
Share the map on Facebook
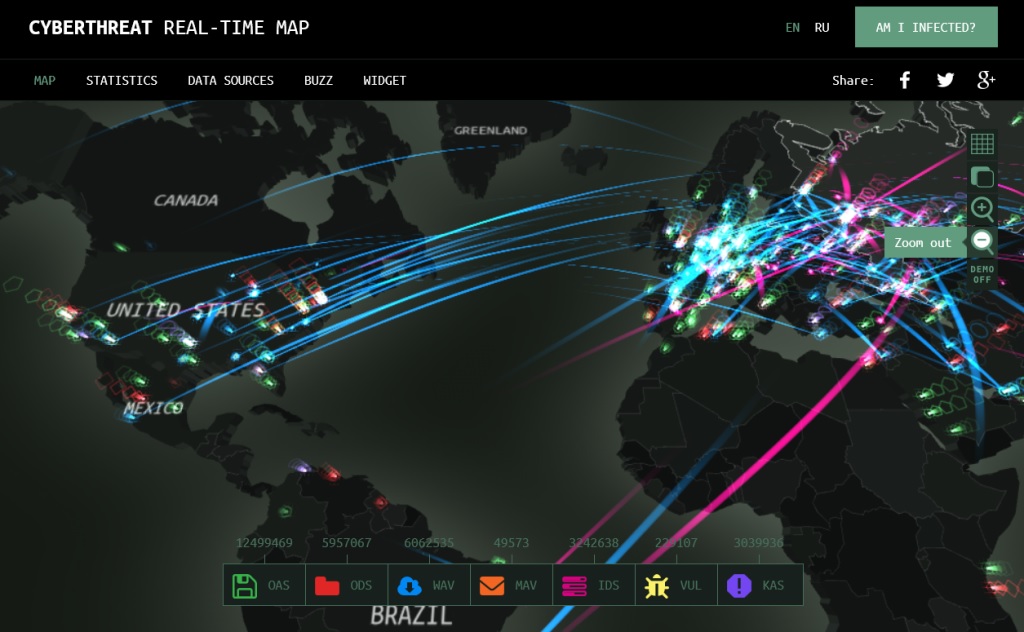click(904, 80)
